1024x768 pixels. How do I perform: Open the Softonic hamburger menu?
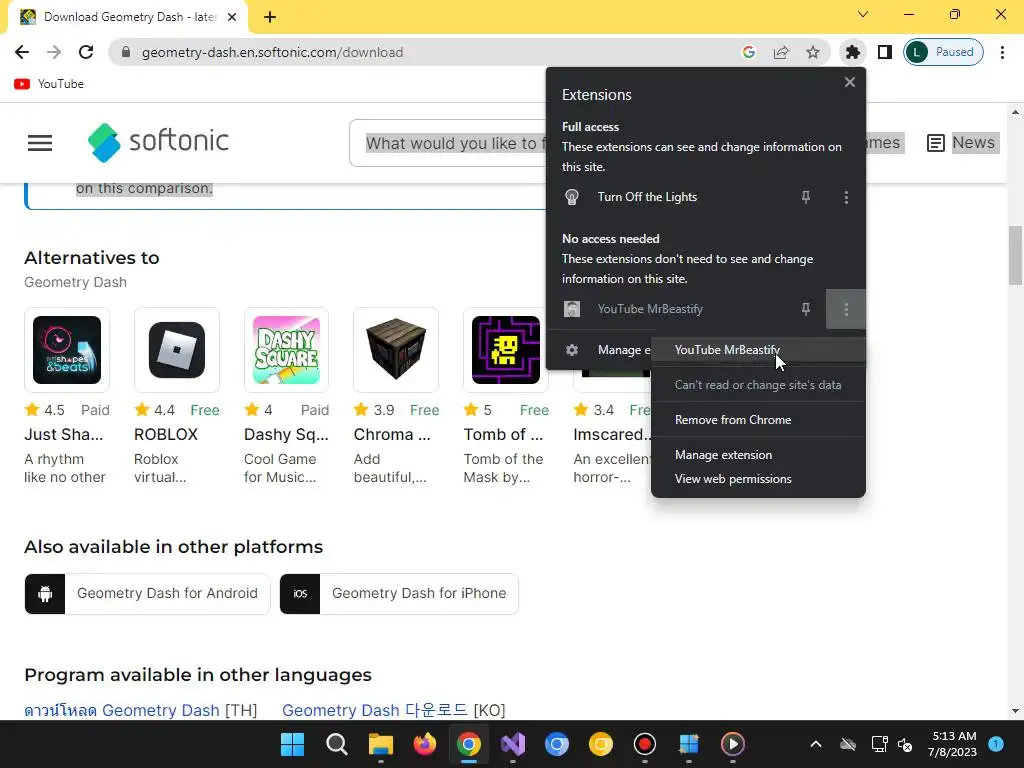[40, 142]
